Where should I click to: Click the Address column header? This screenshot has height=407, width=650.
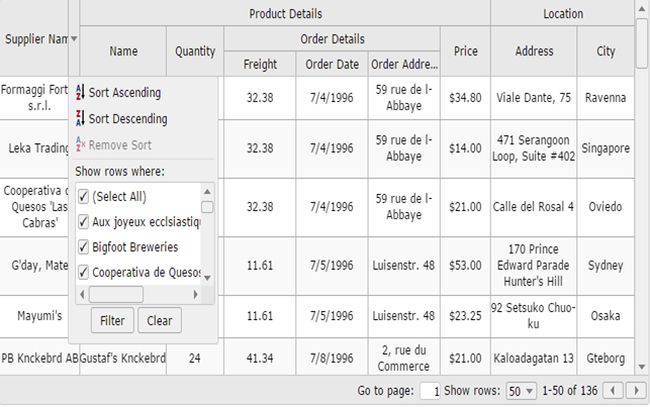(x=534, y=51)
